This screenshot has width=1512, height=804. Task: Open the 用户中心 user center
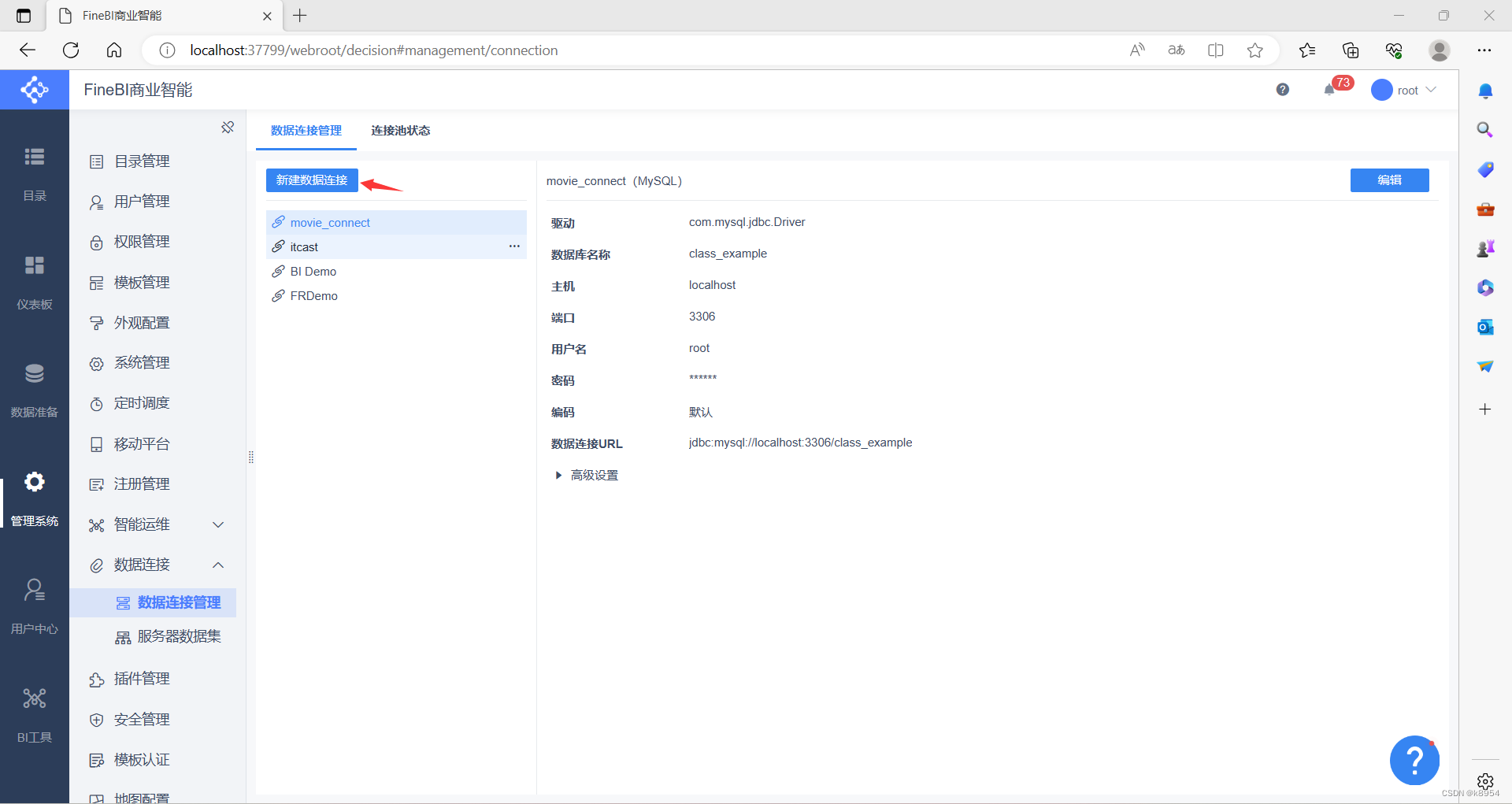tap(35, 606)
